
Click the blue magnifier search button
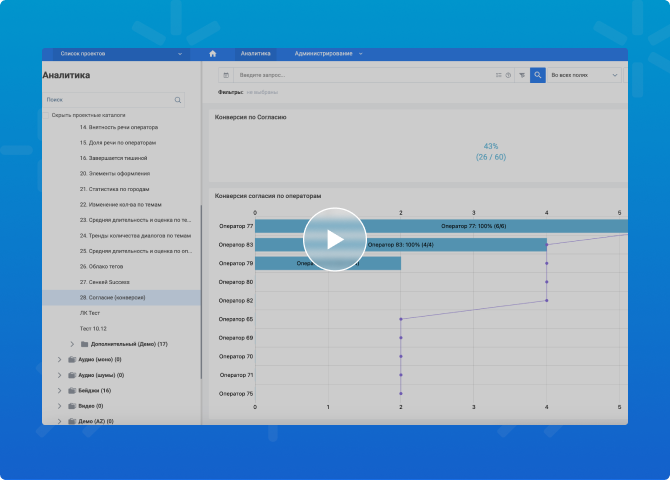point(537,75)
